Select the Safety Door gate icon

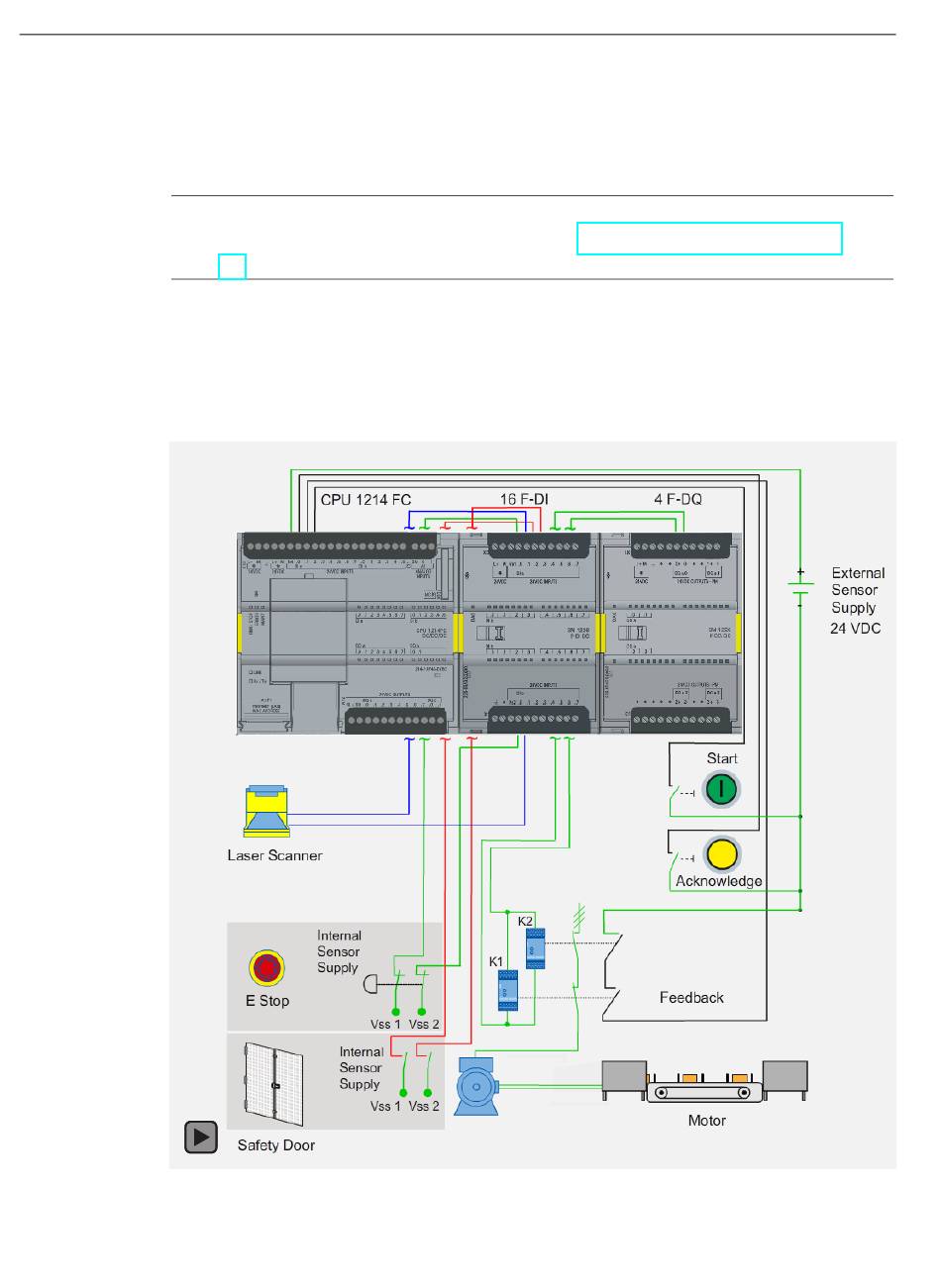(275, 1086)
